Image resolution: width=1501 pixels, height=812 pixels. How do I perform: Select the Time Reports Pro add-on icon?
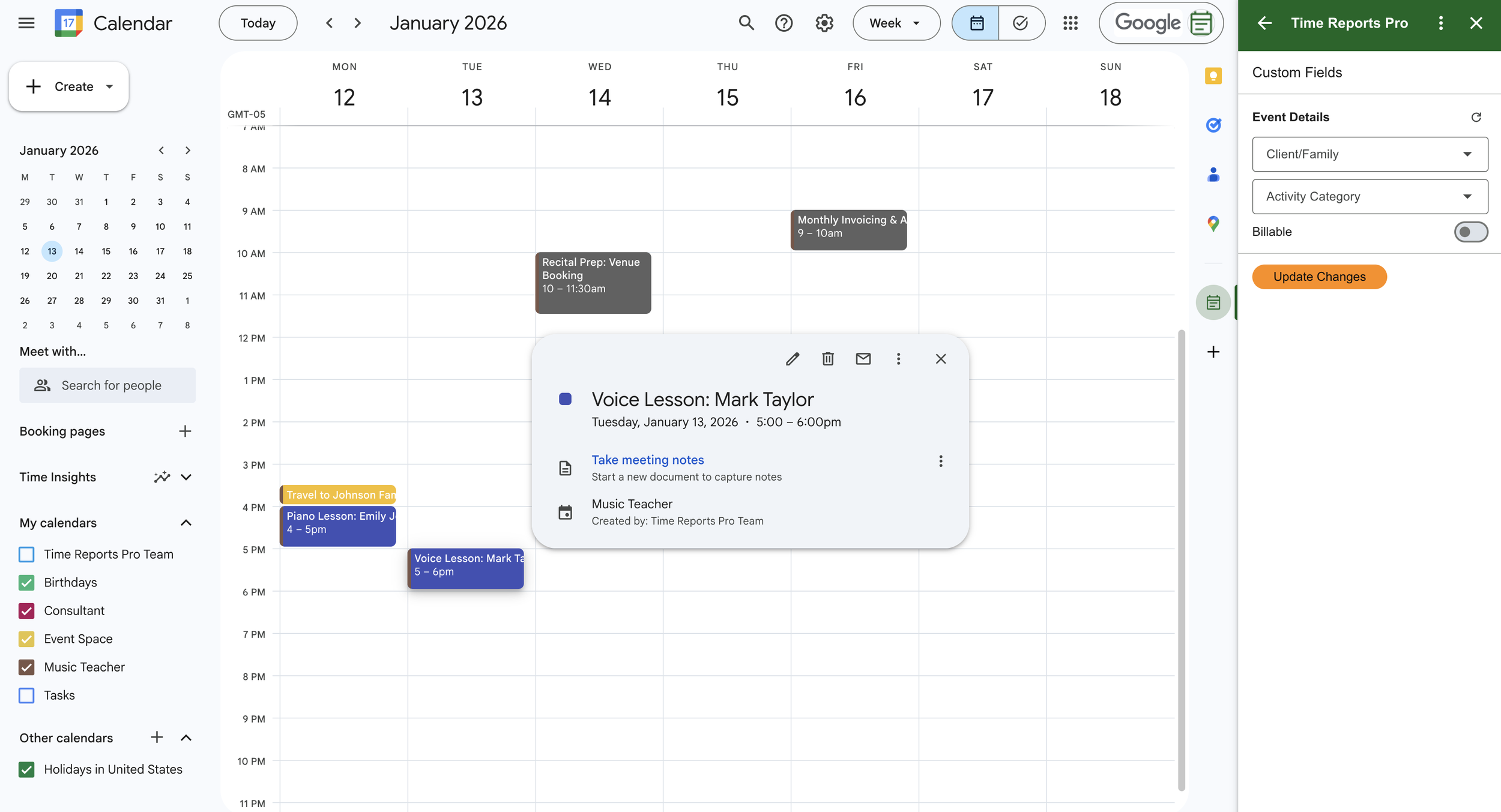click(x=1213, y=302)
